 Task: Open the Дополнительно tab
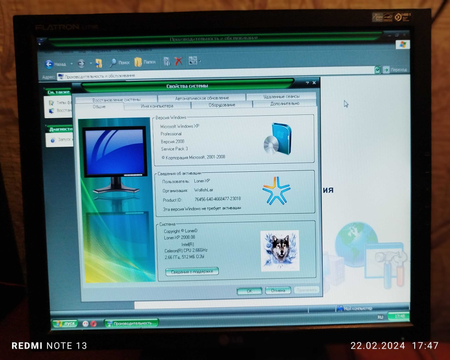[285, 104]
